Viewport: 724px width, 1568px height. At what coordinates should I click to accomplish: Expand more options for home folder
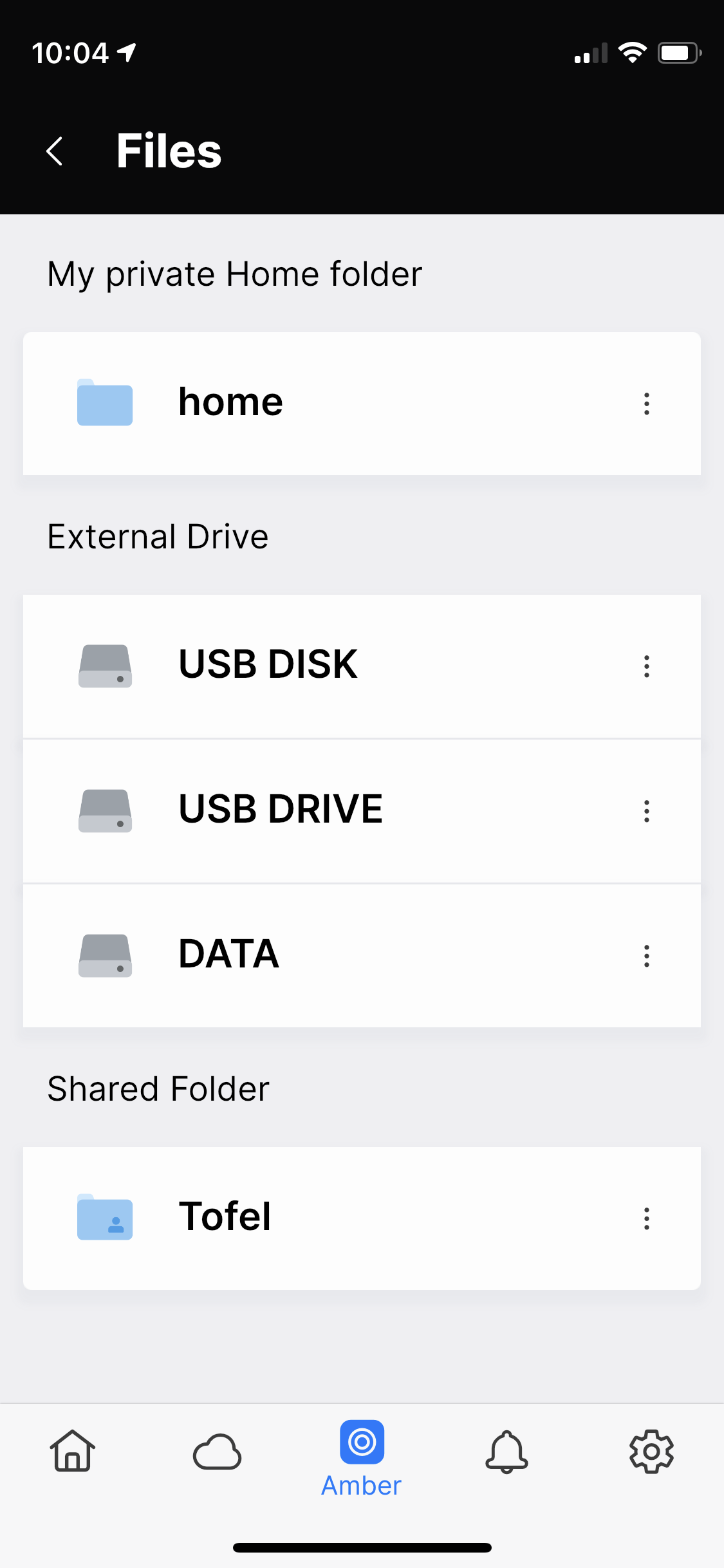[647, 404]
